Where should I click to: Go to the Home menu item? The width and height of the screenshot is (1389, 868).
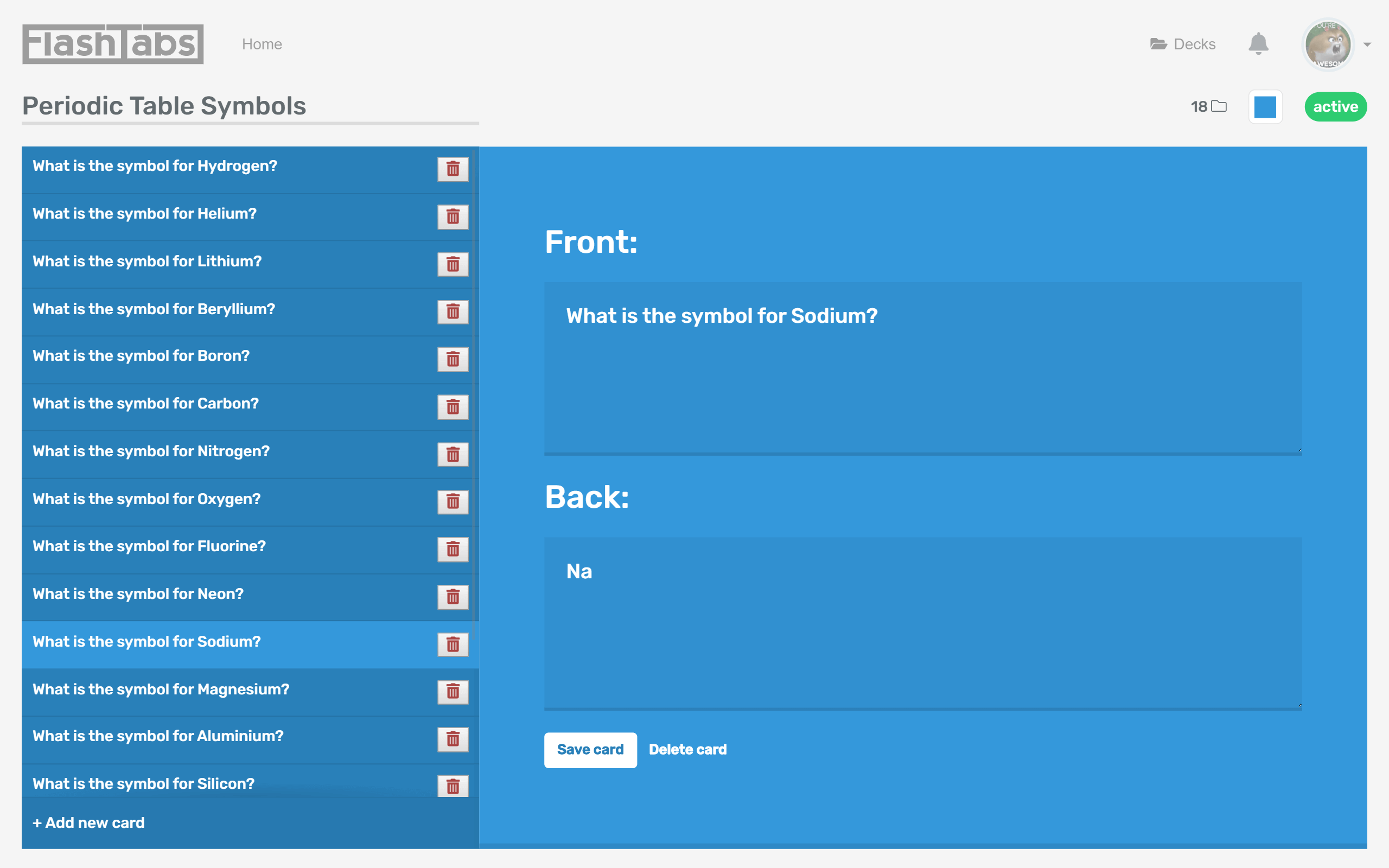click(x=262, y=44)
